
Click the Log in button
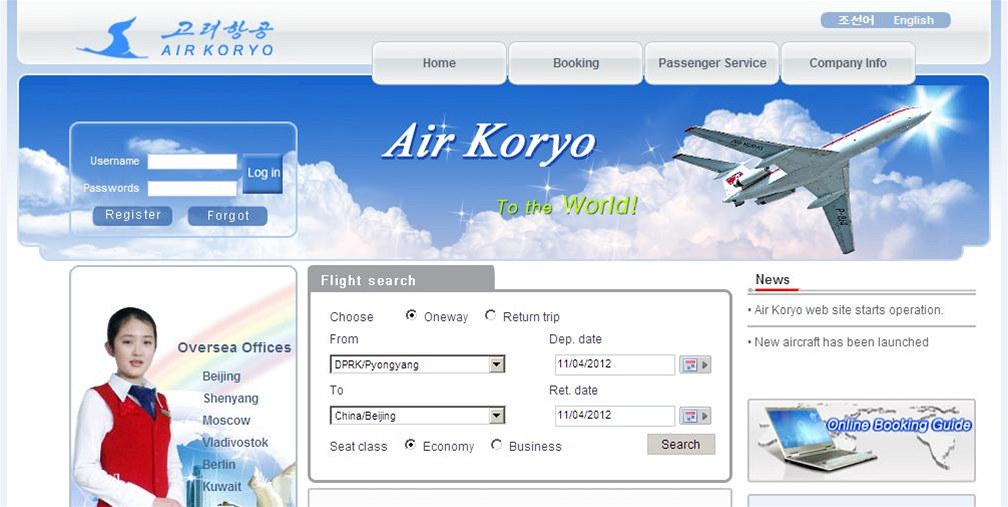click(264, 173)
